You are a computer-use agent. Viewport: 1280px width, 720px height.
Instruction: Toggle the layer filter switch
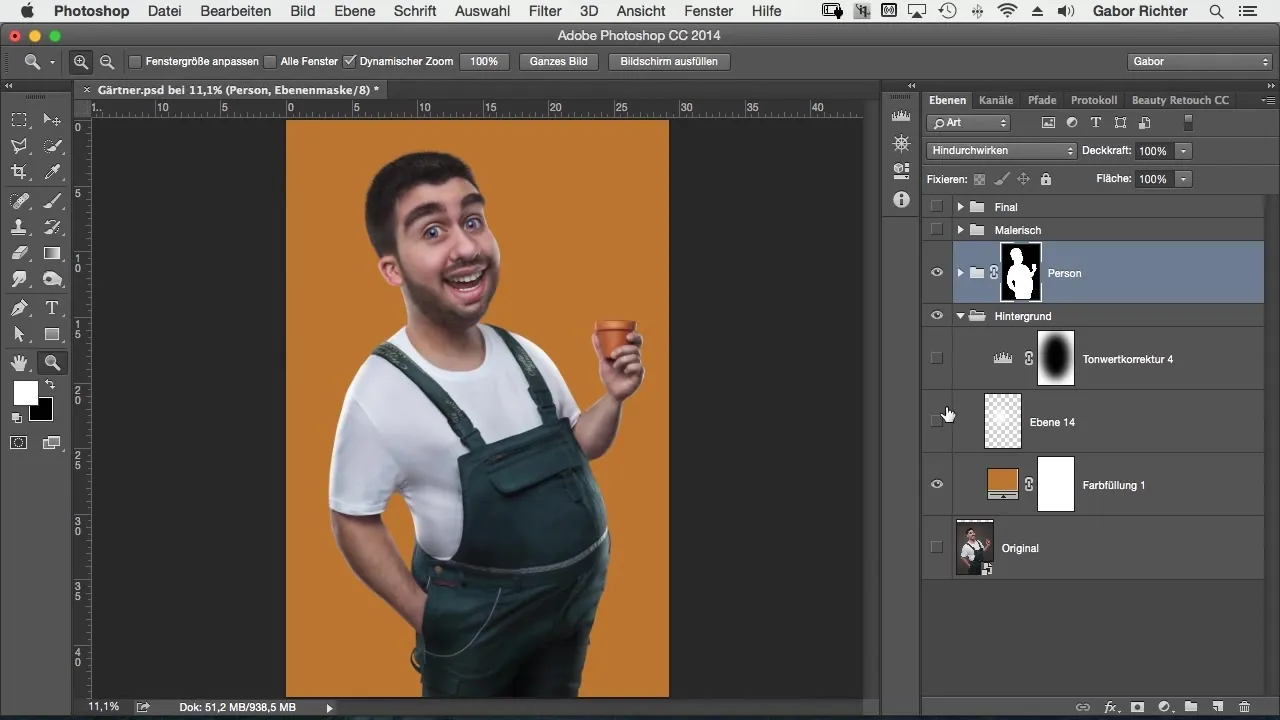[1188, 123]
